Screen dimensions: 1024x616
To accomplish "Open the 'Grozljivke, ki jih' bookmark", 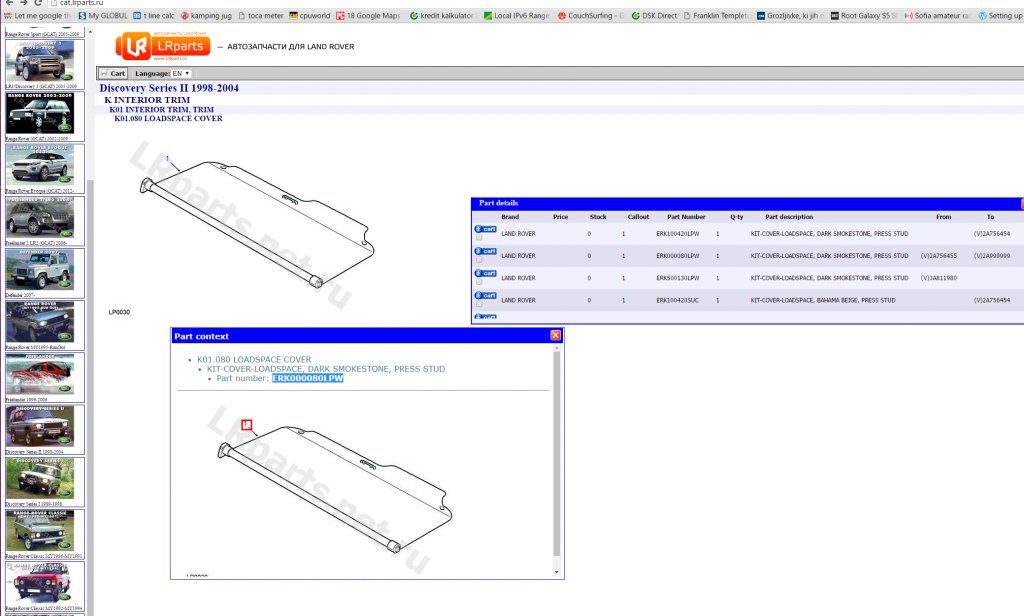I will (790, 16).
